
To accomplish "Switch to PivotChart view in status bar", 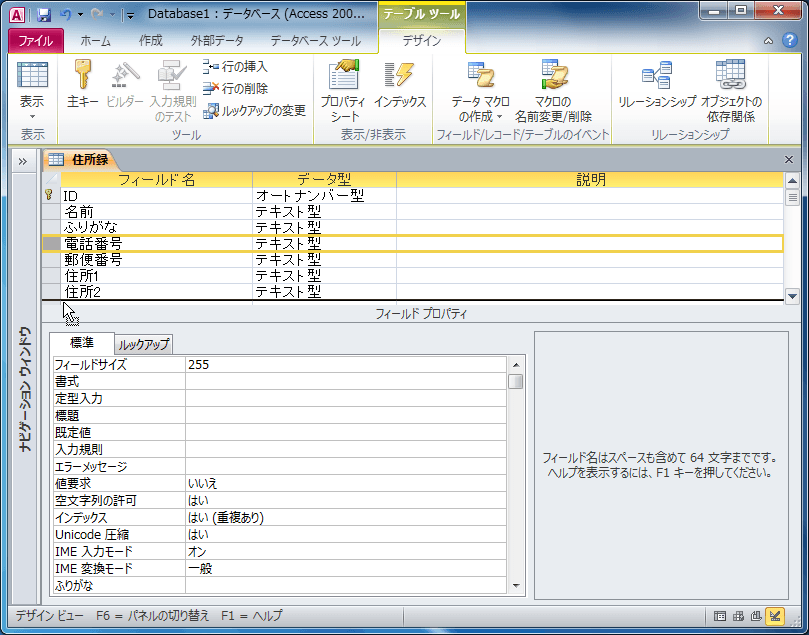I will 756,616.
